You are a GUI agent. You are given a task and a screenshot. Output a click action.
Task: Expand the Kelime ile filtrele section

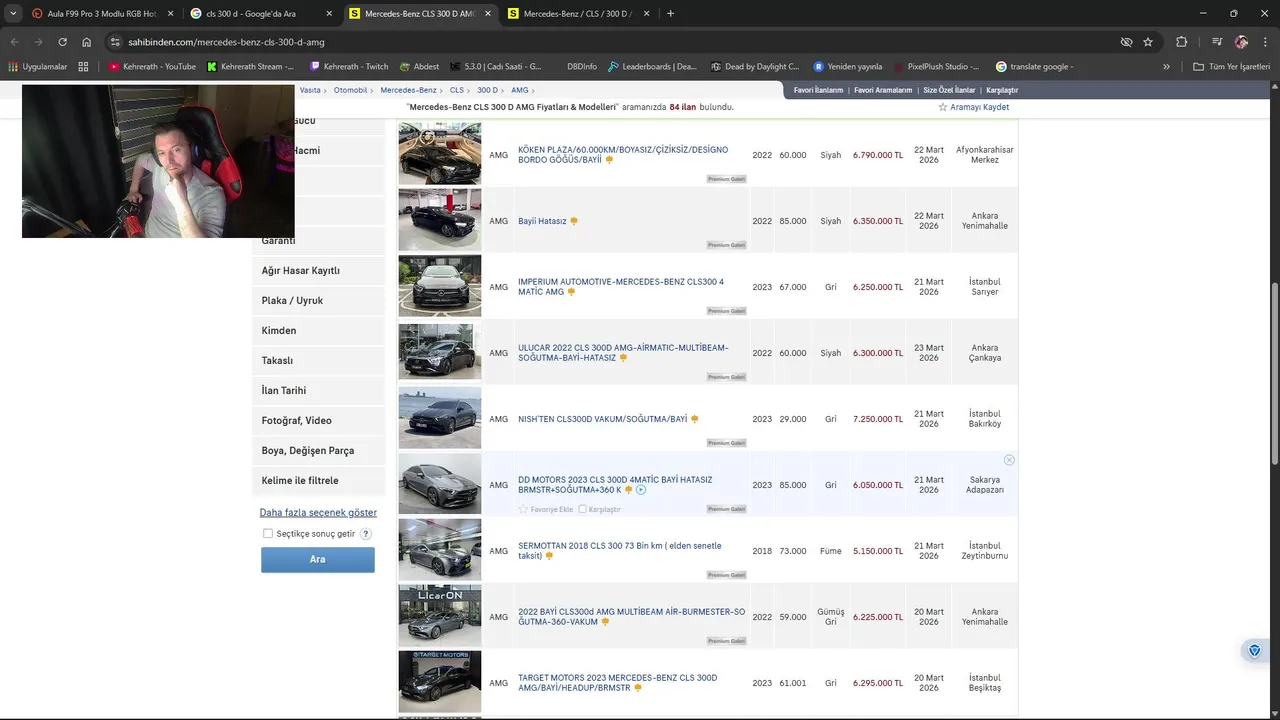(318, 481)
